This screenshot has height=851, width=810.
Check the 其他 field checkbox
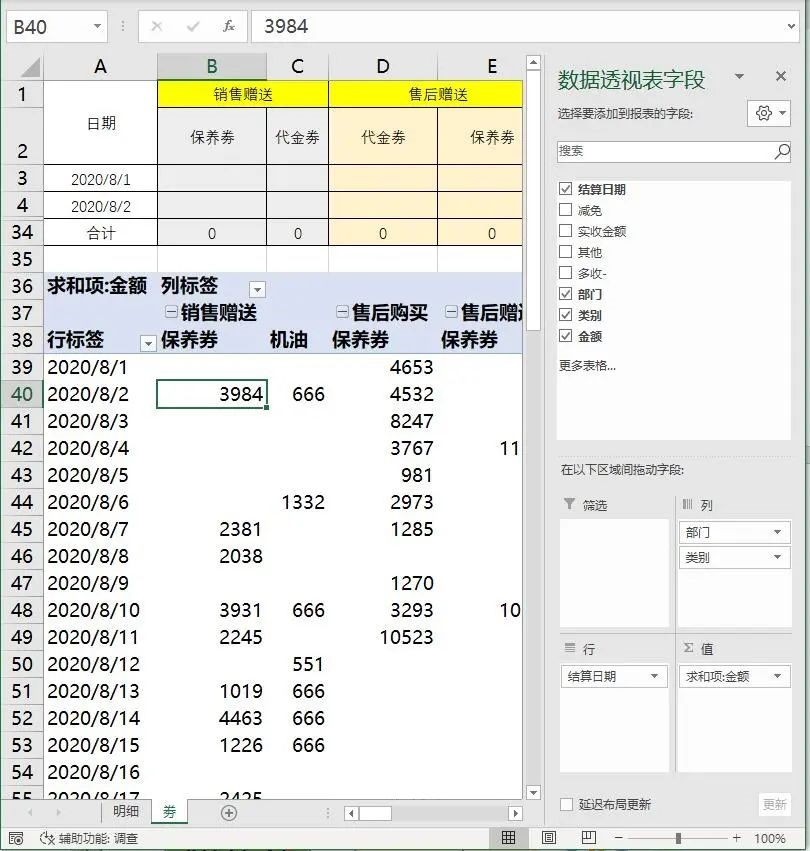click(x=565, y=251)
